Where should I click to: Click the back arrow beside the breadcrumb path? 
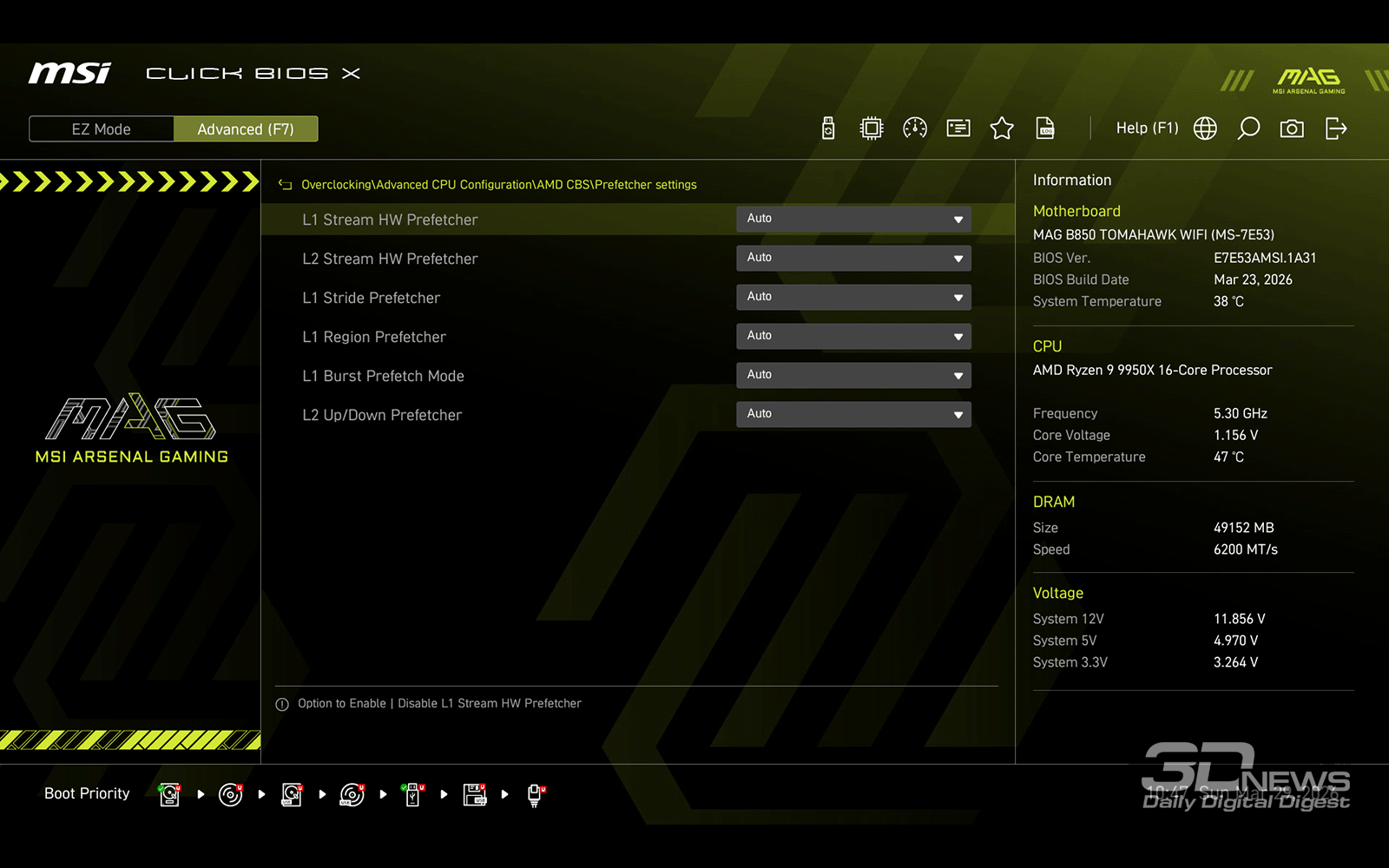click(285, 185)
